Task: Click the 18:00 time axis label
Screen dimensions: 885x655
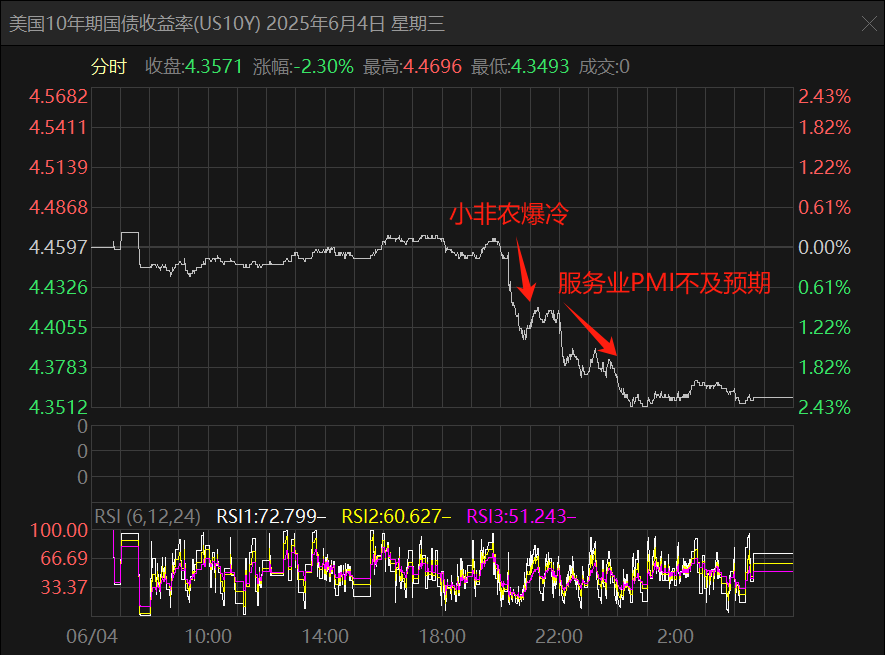Action: [442, 636]
